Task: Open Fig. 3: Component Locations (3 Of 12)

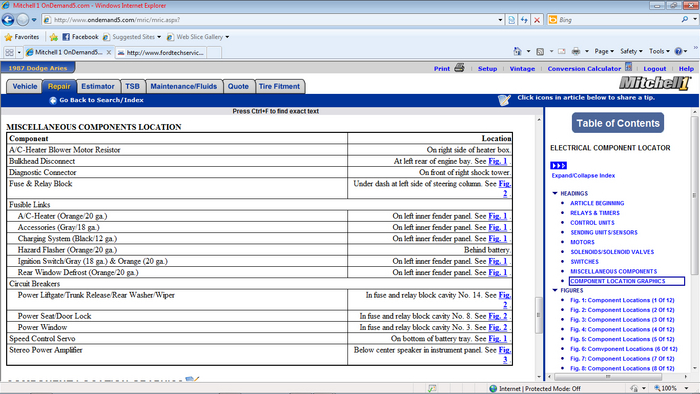Action: (x=622, y=320)
